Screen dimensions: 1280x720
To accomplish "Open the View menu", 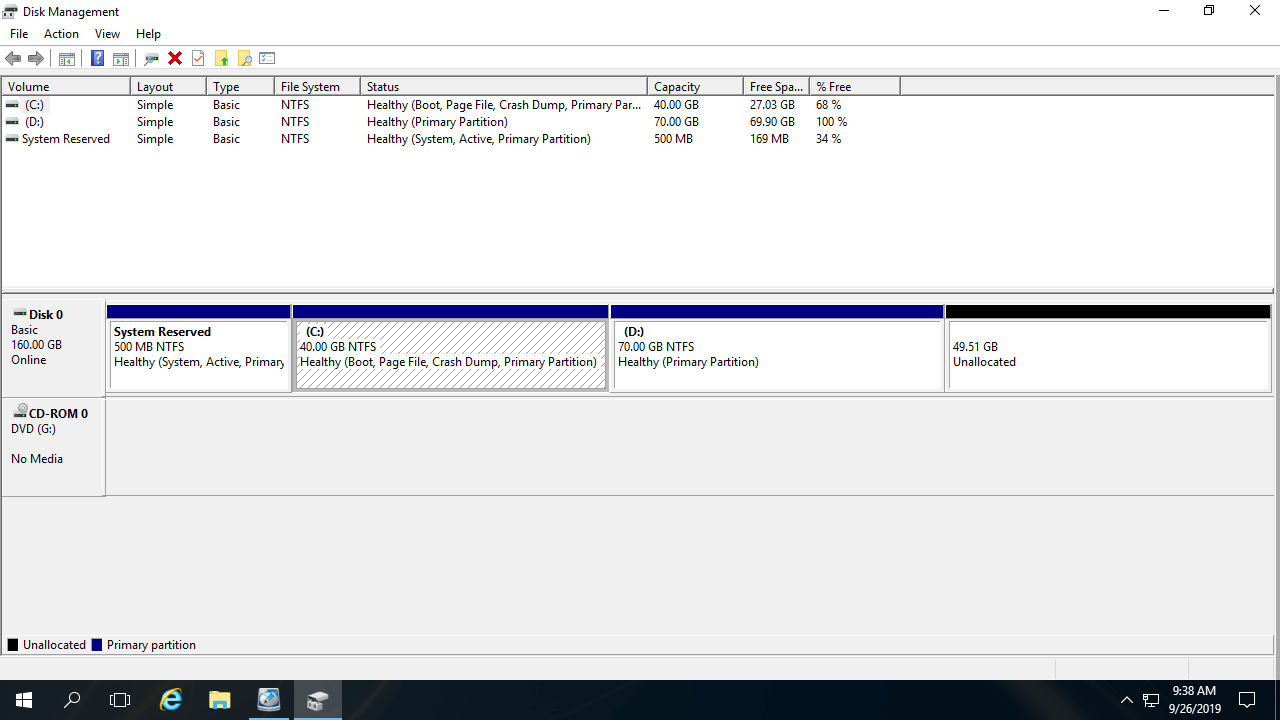I will coord(107,34).
